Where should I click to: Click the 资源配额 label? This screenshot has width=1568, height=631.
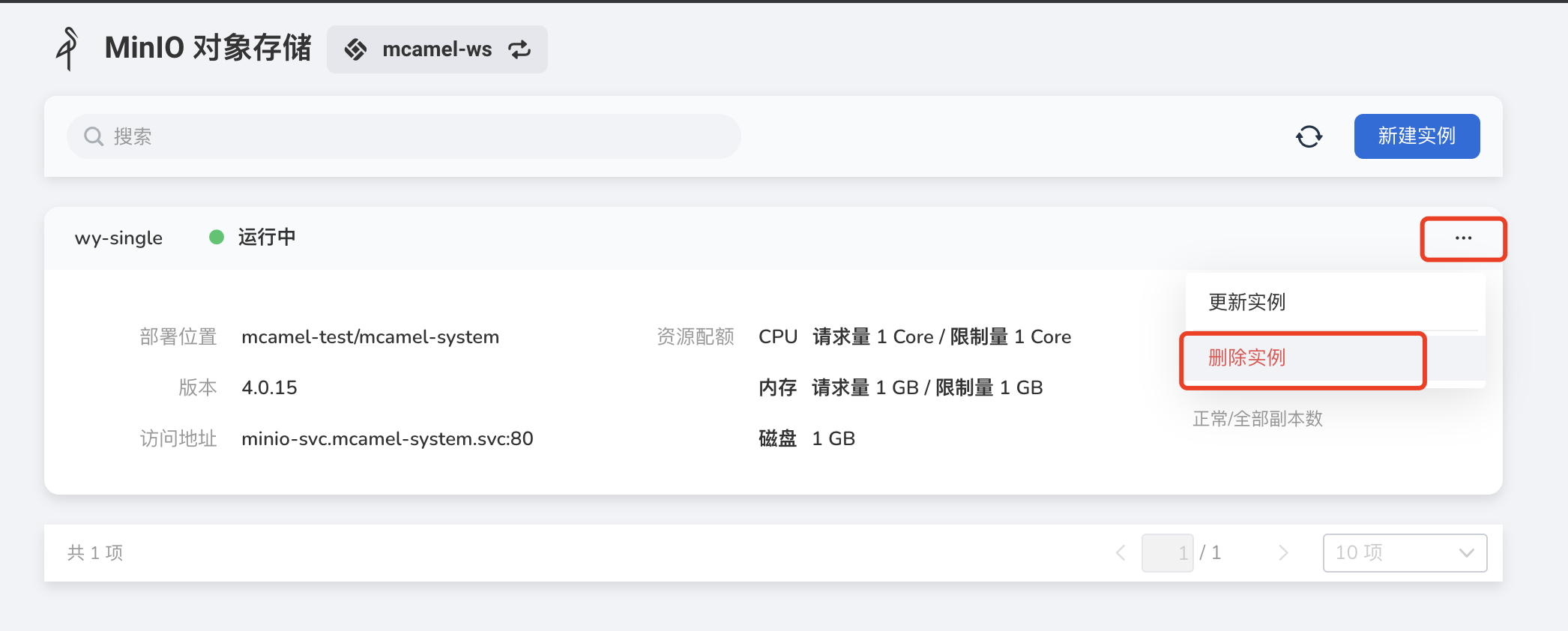pos(696,337)
